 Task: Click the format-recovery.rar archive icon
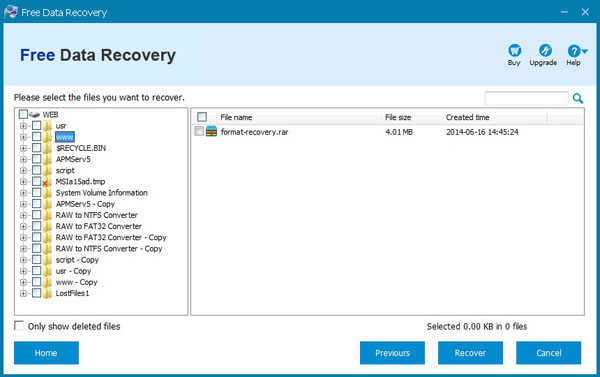pos(211,132)
